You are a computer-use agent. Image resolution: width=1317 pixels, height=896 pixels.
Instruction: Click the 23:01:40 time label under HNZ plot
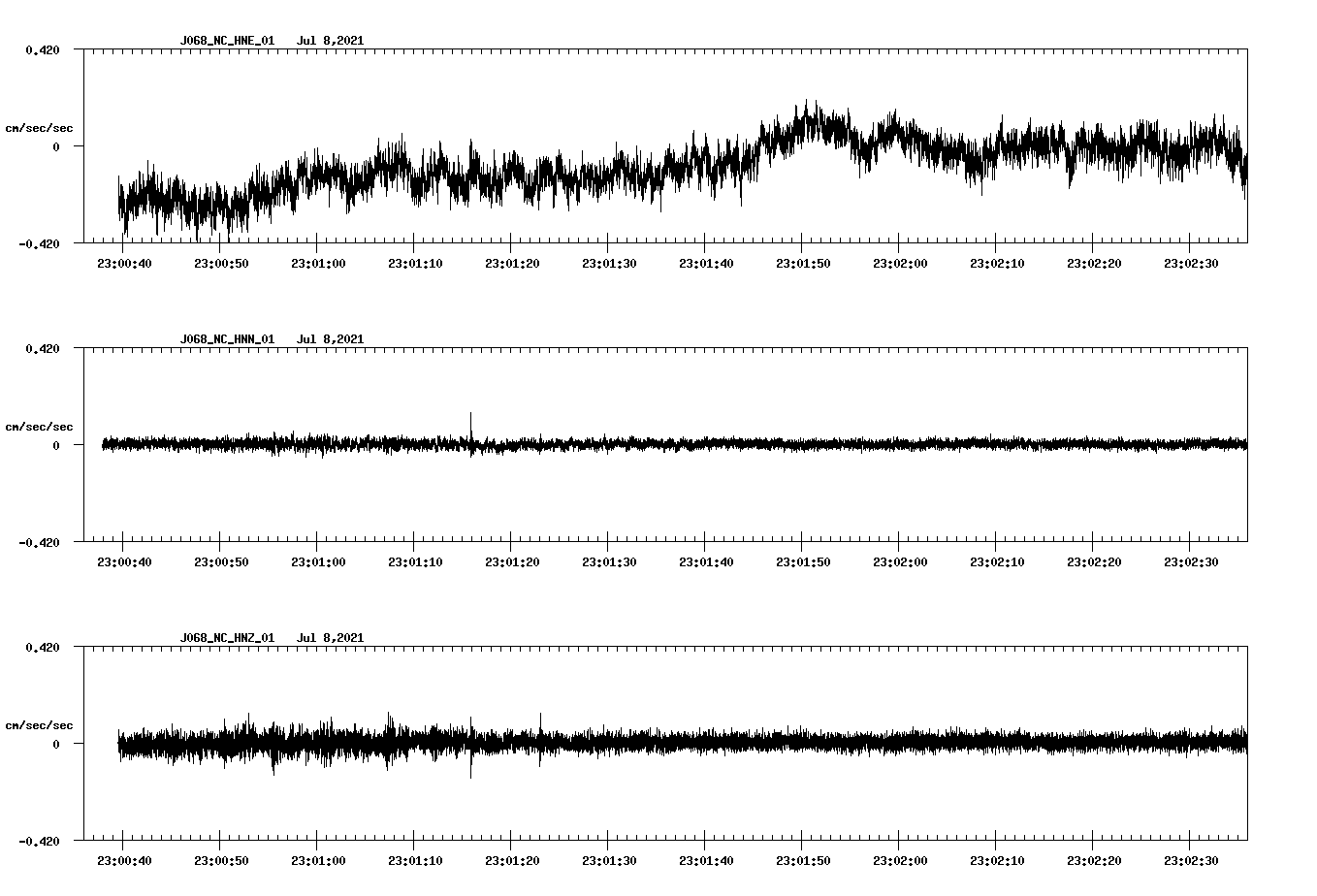705,861
